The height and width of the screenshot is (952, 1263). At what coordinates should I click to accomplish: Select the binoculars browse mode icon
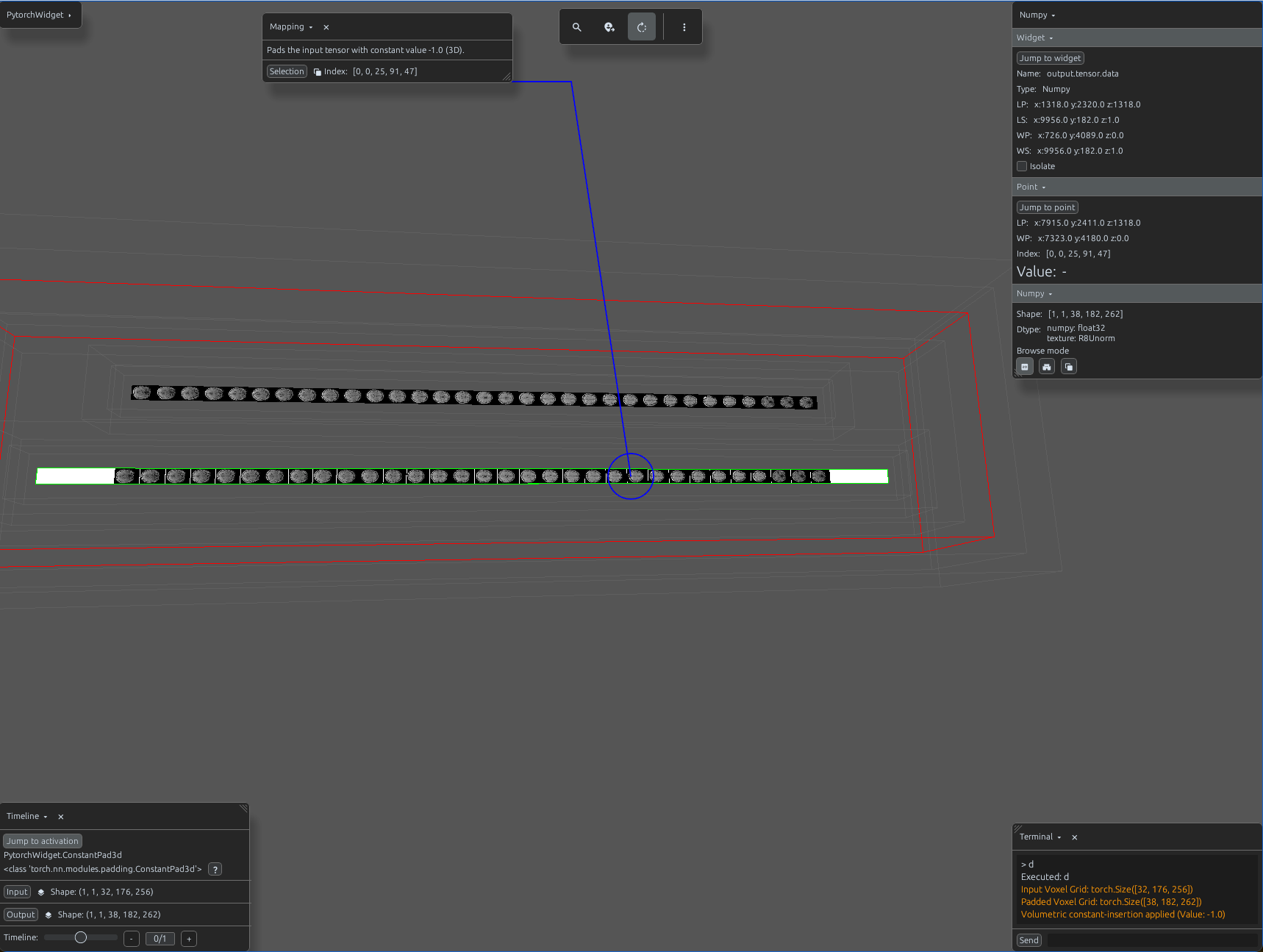click(x=1047, y=367)
